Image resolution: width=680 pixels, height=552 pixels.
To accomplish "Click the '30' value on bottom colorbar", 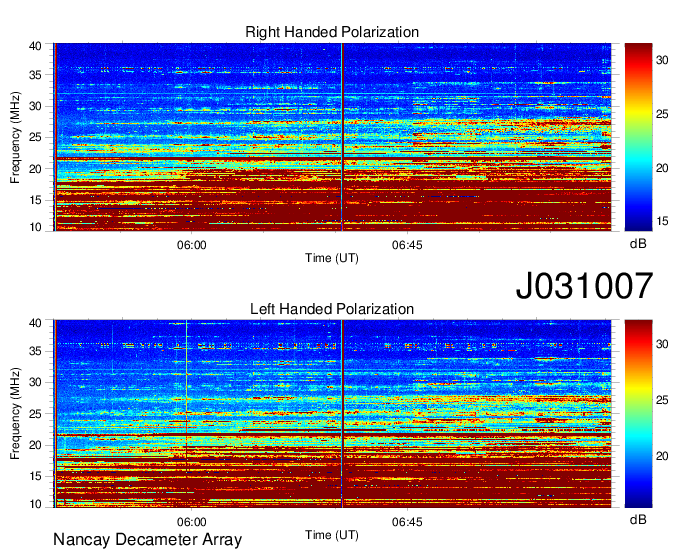I will pyautogui.click(x=662, y=344).
